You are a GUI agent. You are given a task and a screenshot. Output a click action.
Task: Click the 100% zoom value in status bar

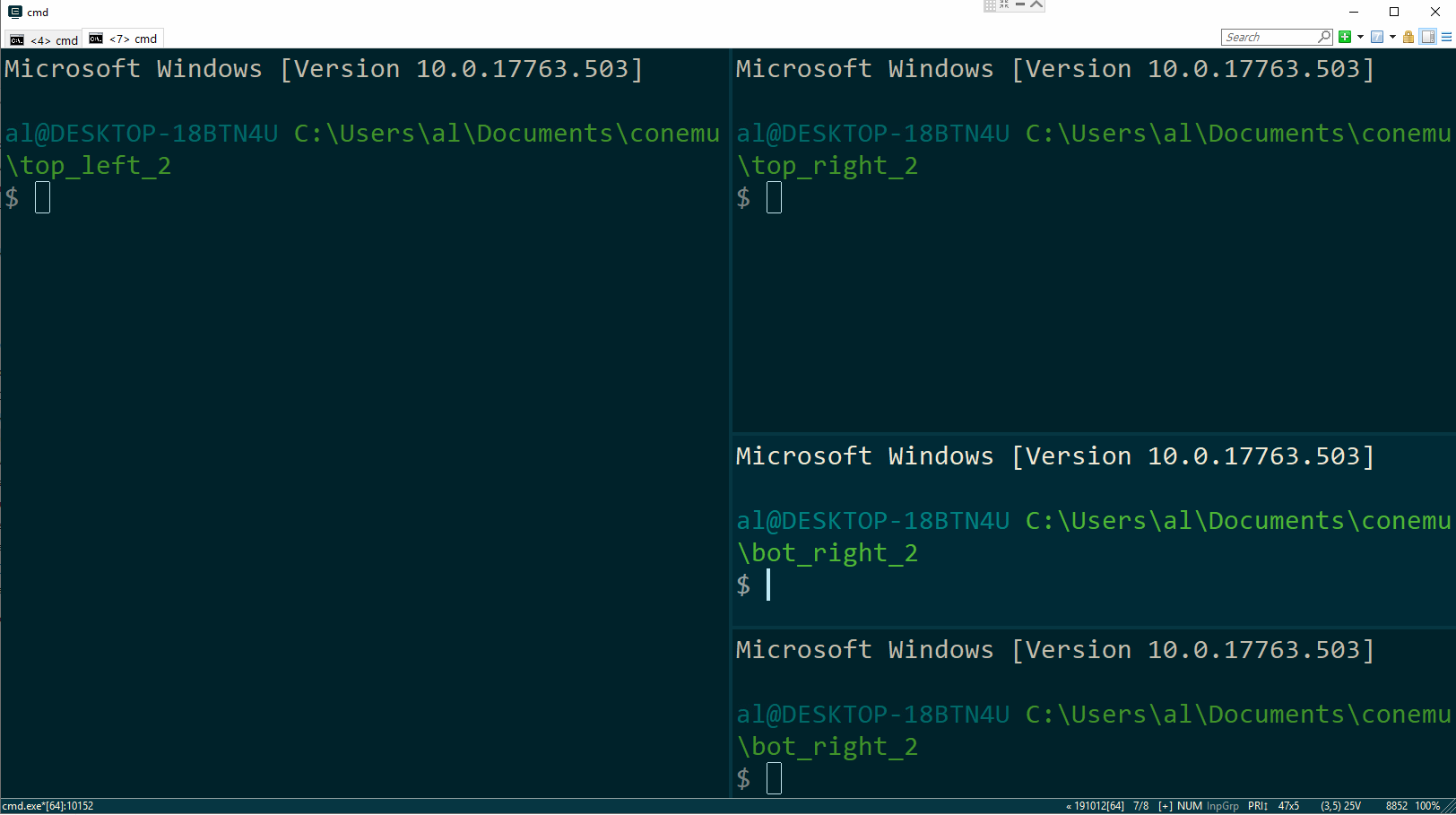tap(1427, 806)
